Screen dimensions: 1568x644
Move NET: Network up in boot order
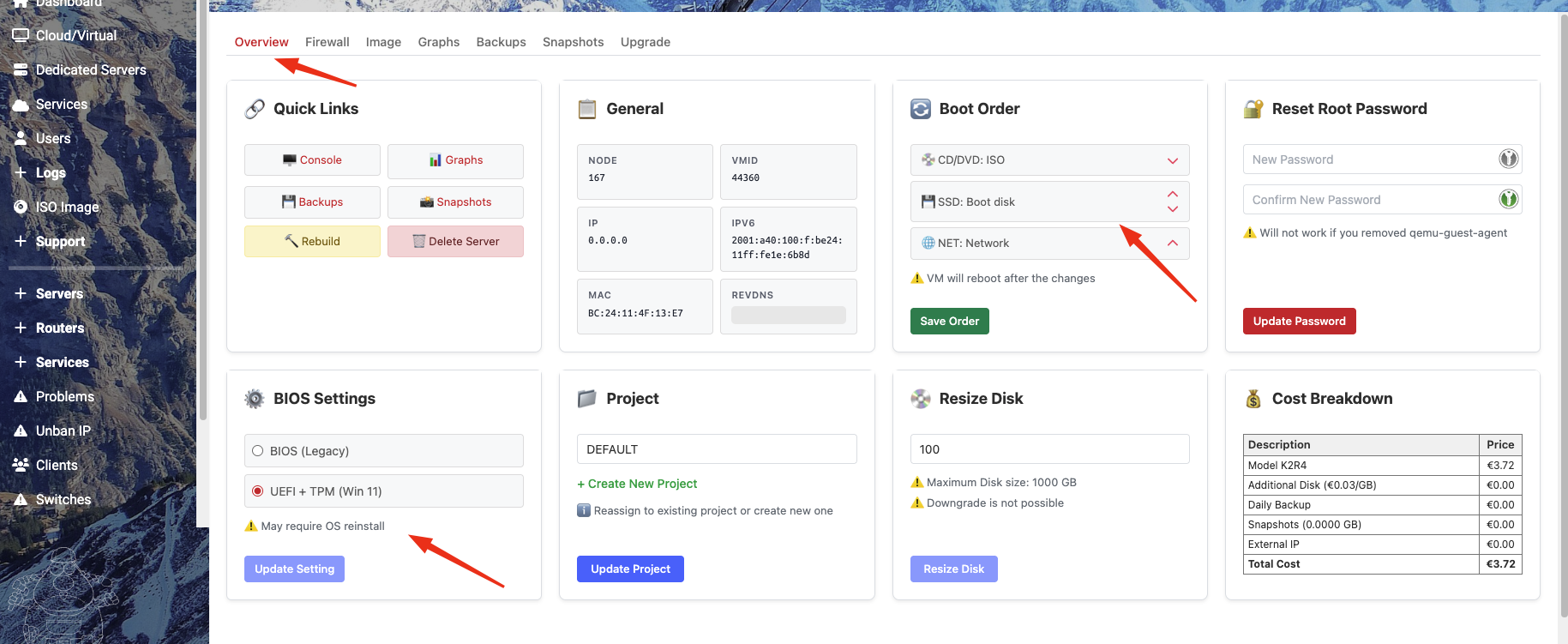1172,244
